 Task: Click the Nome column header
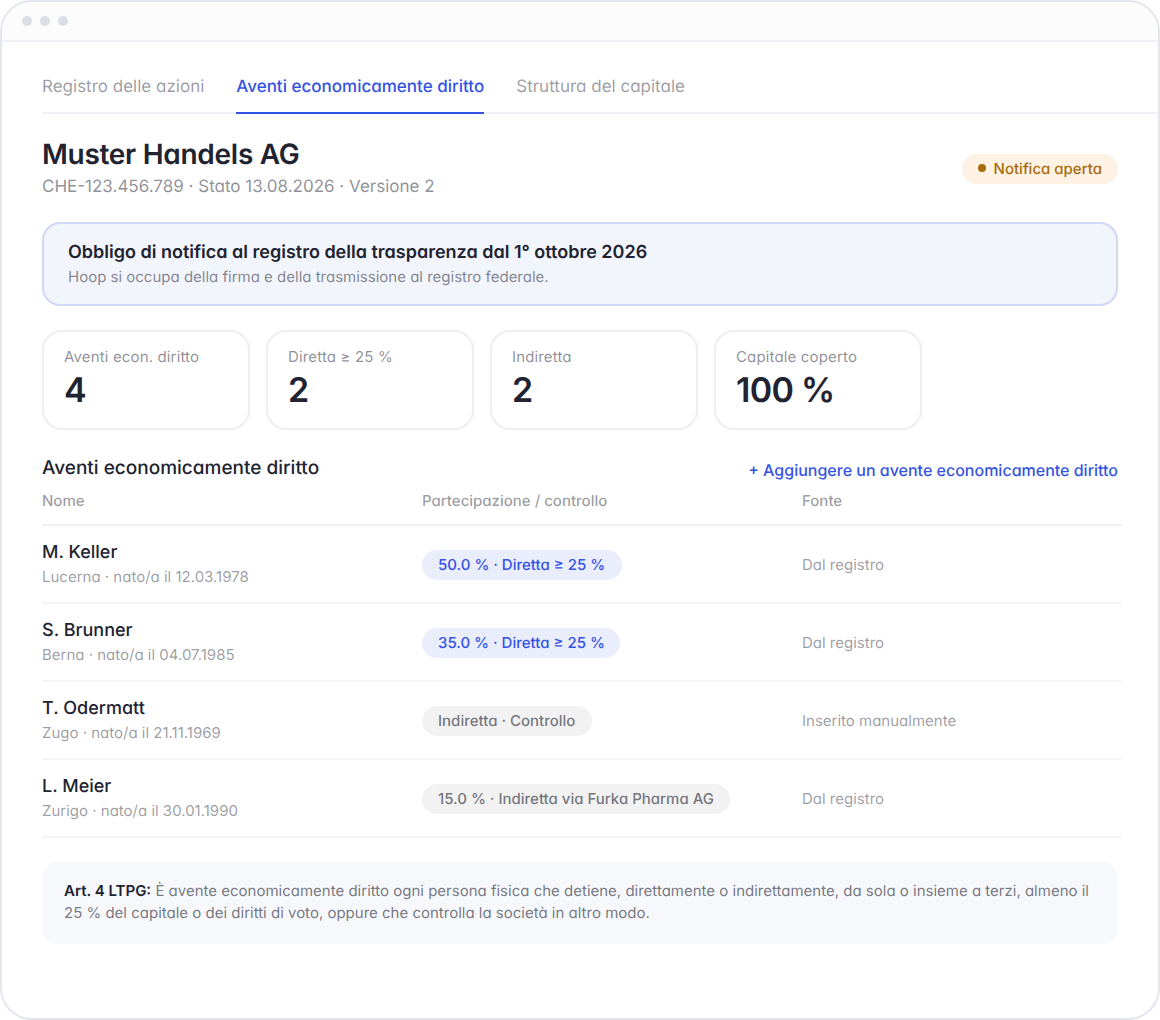pyautogui.click(x=63, y=501)
